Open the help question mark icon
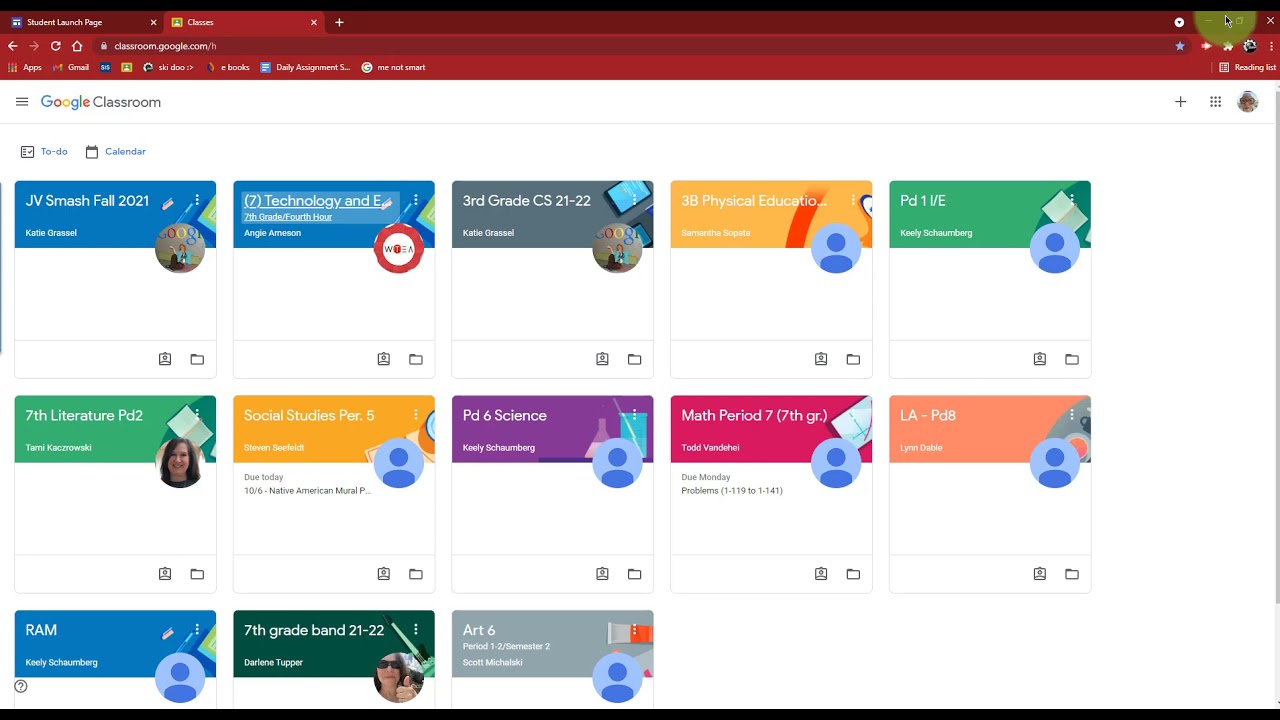This screenshot has height=720, width=1280. point(21,686)
